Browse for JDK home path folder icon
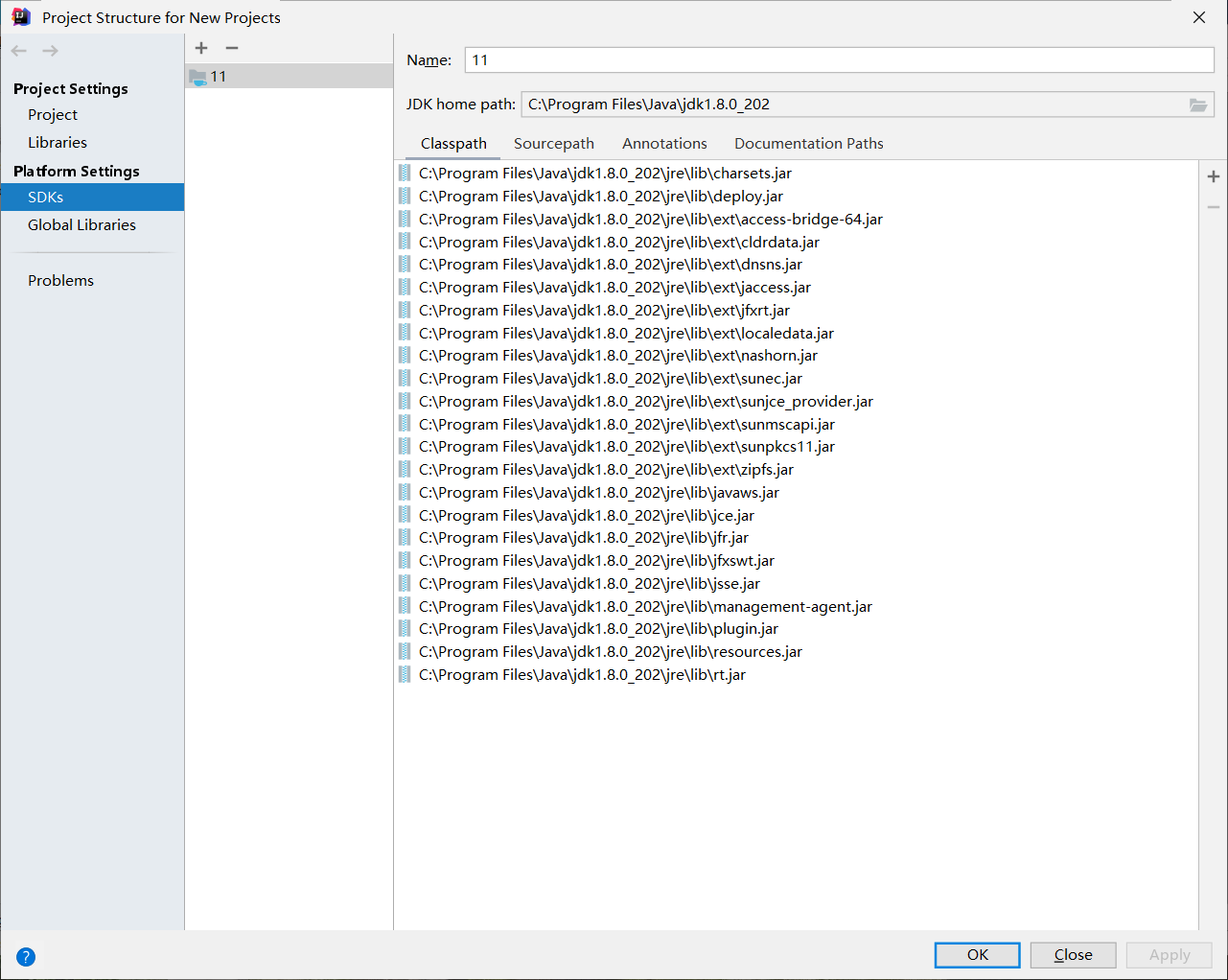This screenshot has width=1228, height=980. coord(1198,105)
